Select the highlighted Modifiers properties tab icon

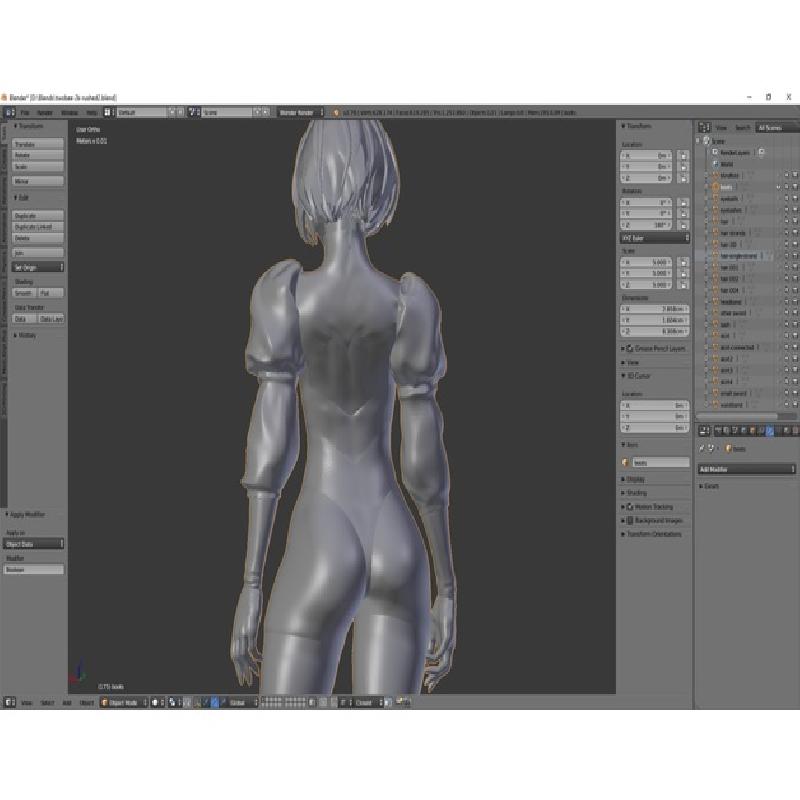[770, 431]
